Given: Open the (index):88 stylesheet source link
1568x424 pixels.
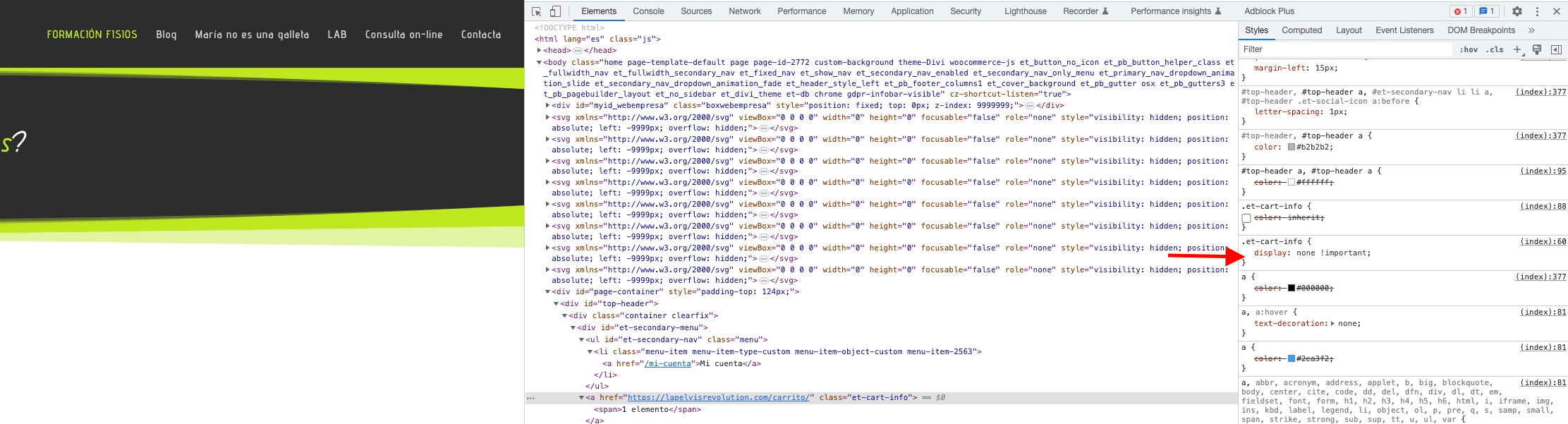Looking at the screenshot, I should 1543,207.
